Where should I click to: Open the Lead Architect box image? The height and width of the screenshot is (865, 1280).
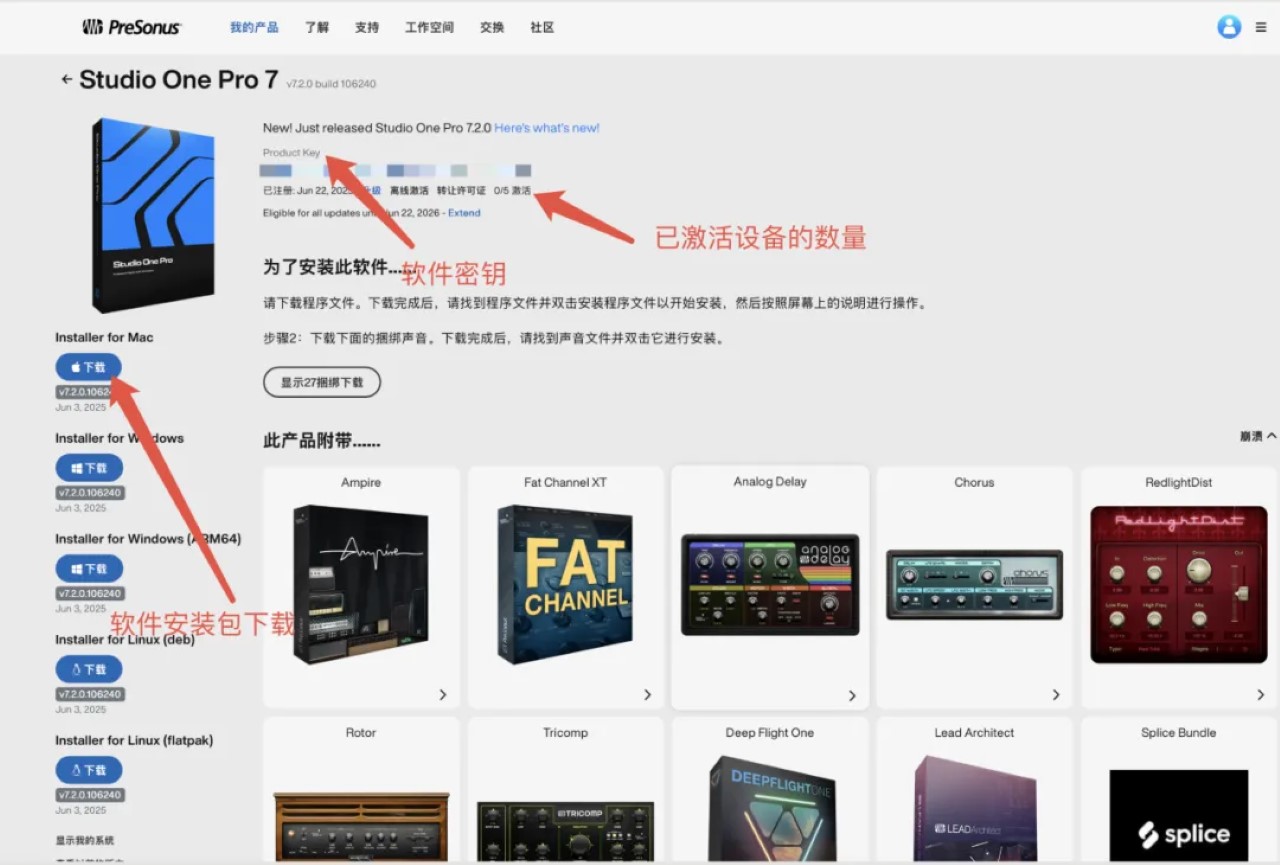[975, 809]
